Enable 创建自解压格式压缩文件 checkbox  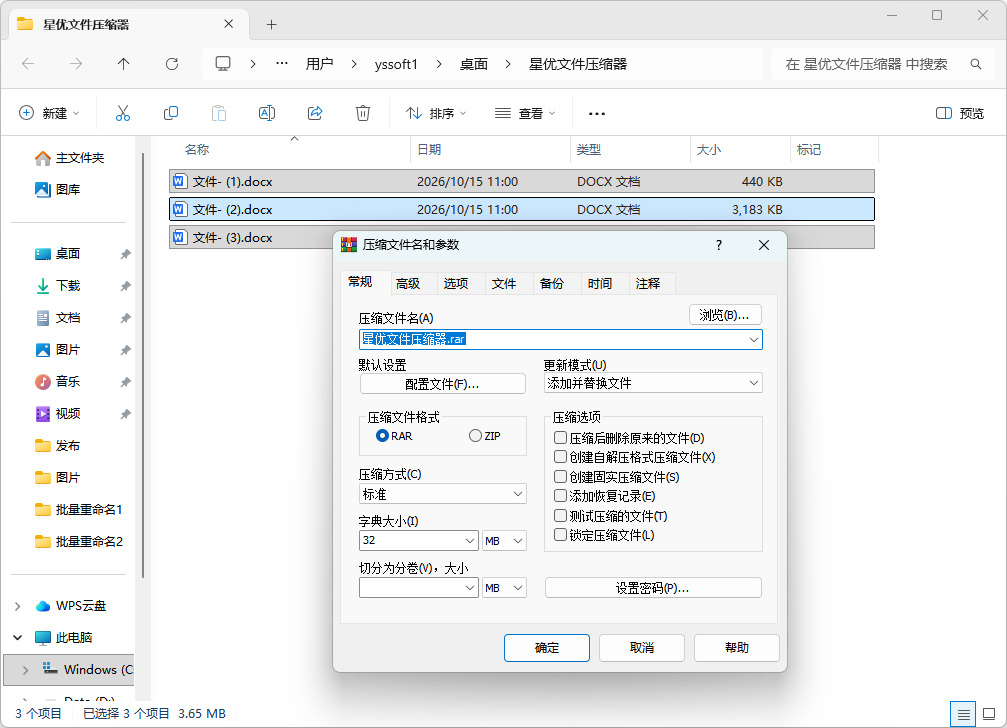coord(560,457)
